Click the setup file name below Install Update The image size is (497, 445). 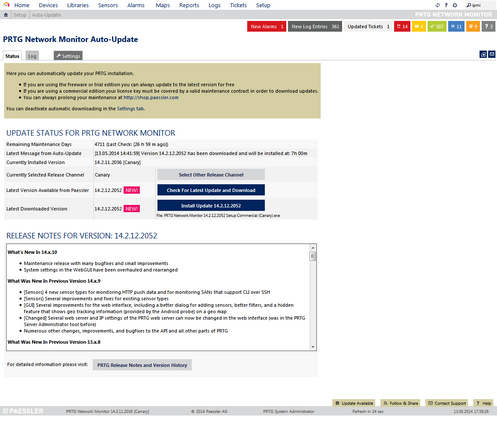point(218,216)
